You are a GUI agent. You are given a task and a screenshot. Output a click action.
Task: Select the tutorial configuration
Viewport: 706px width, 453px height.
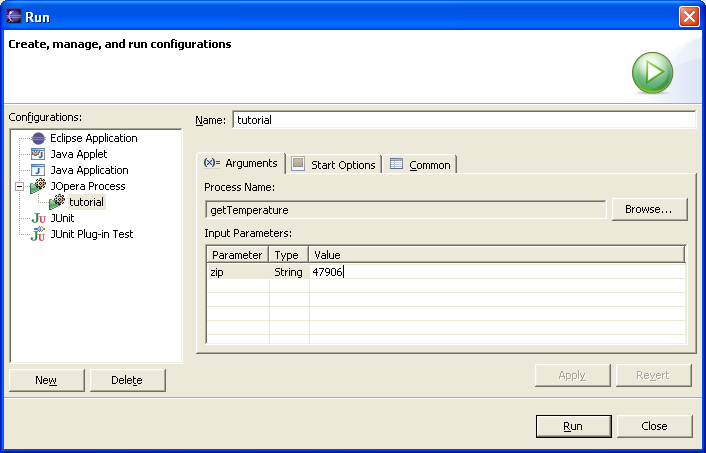(x=86, y=202)
